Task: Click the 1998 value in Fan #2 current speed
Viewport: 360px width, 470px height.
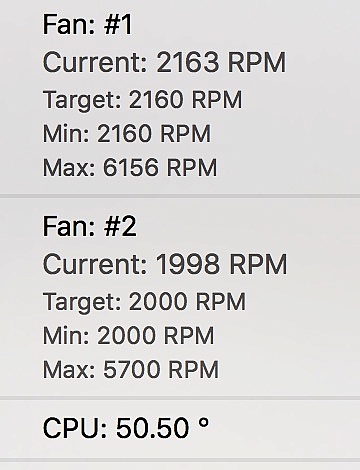Action: [x=188, y=264]
